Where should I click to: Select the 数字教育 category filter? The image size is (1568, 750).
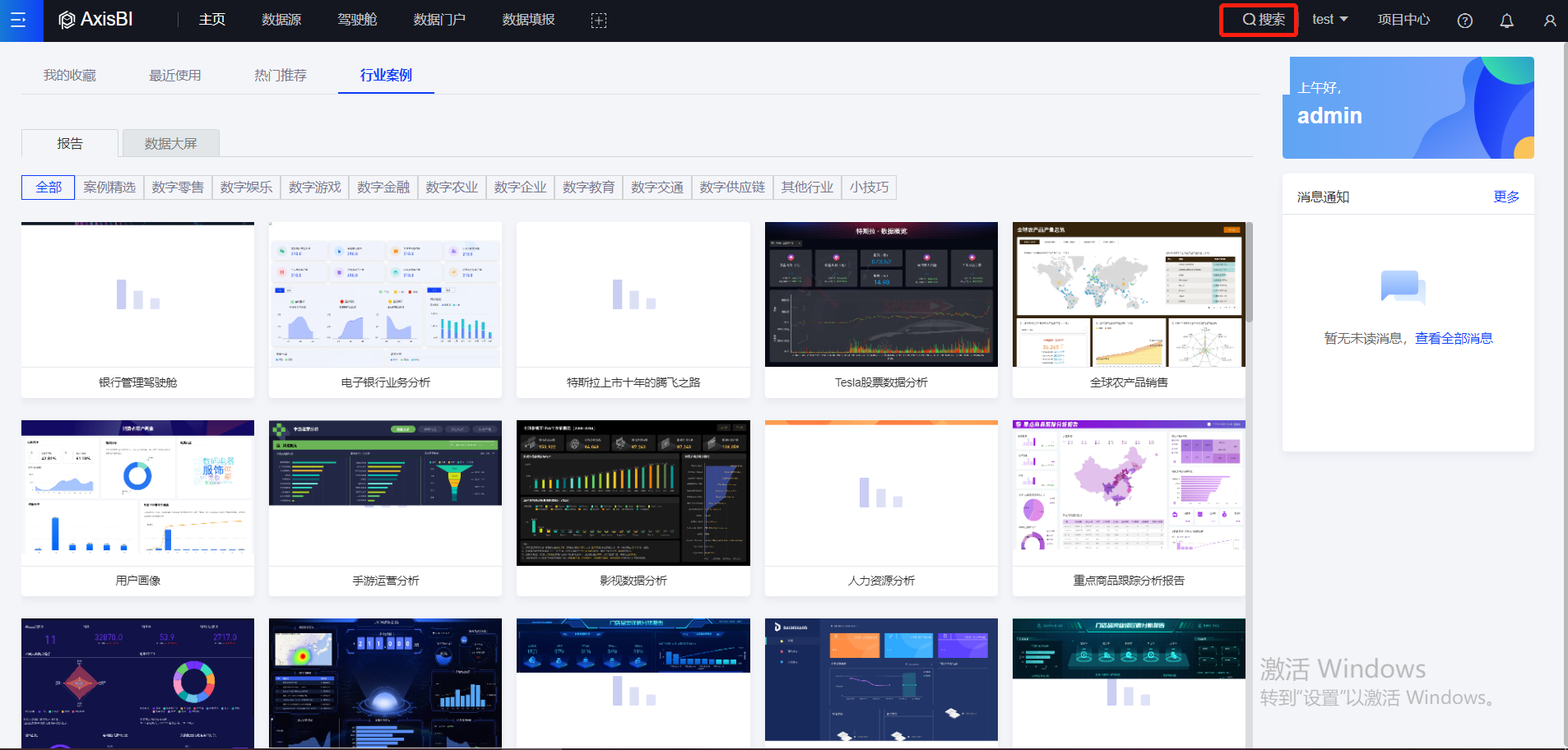(588, 187)
